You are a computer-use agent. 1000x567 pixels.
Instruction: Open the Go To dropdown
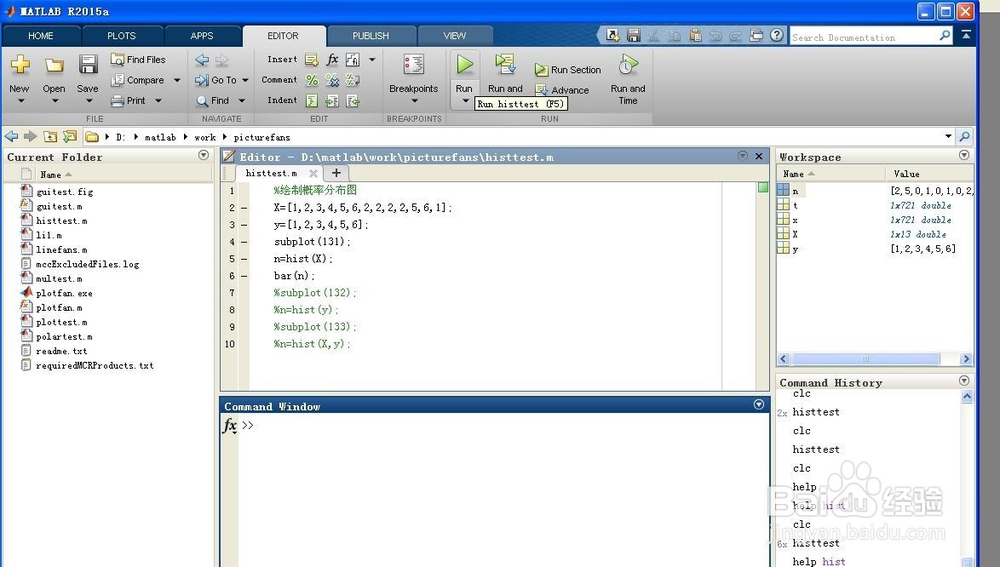221,80
